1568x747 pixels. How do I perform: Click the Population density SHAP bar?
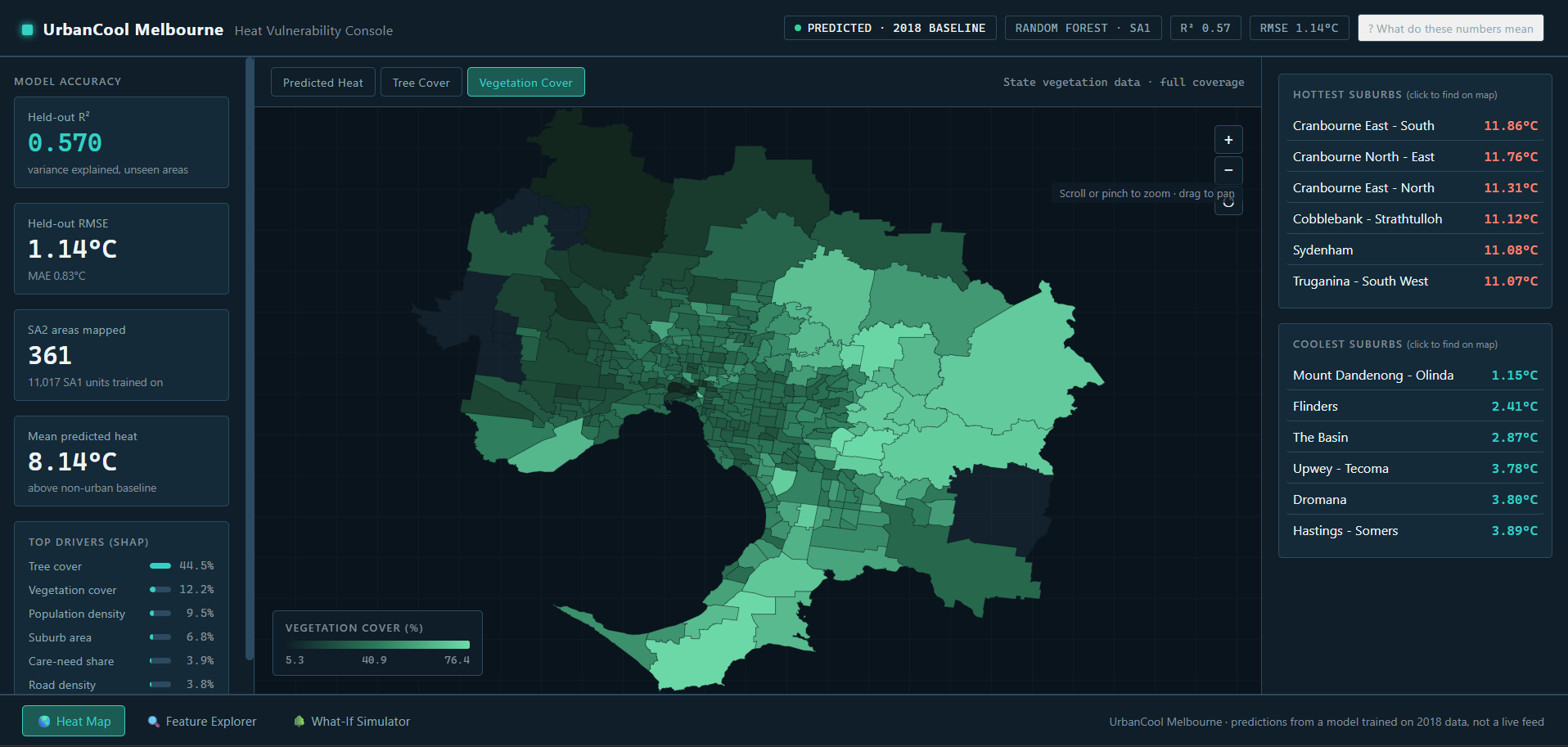160,613
